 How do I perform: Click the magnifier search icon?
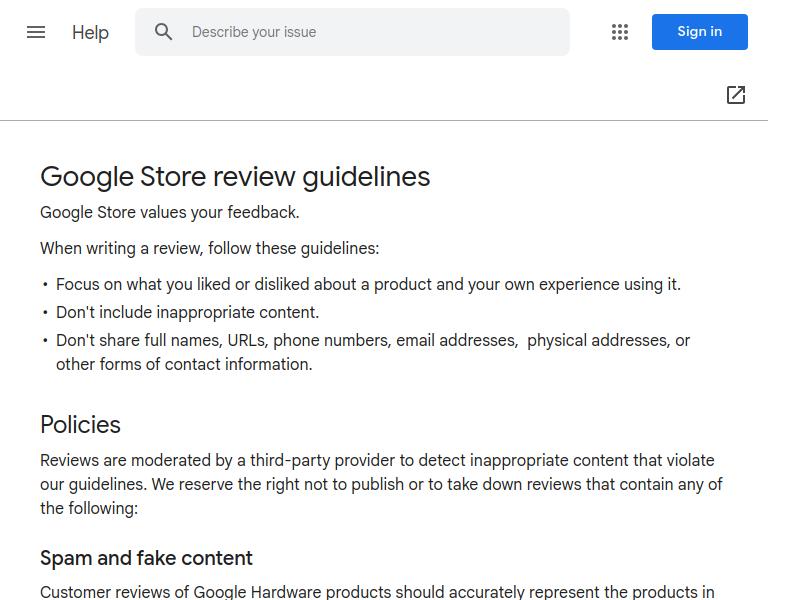pyautogui.click(x=163, y=32)
